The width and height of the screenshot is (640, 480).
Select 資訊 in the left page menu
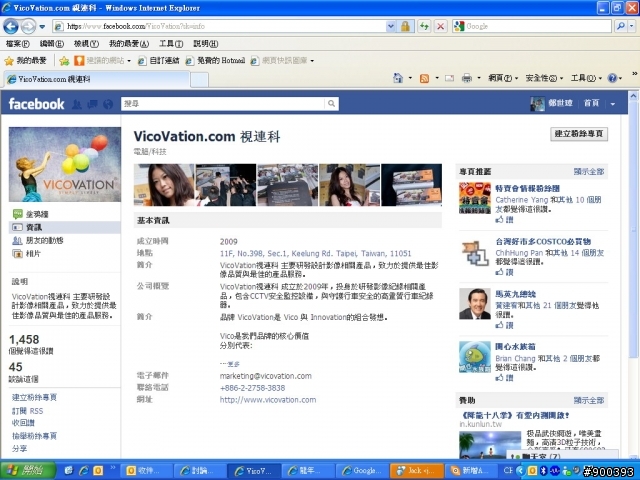64,227
